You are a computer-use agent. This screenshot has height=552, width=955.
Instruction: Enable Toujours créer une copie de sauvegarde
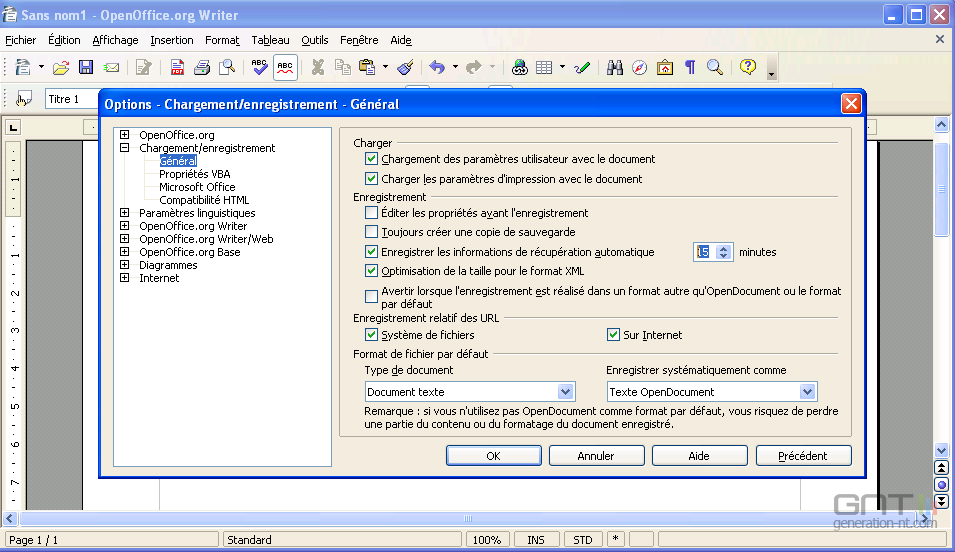[372, 232]
